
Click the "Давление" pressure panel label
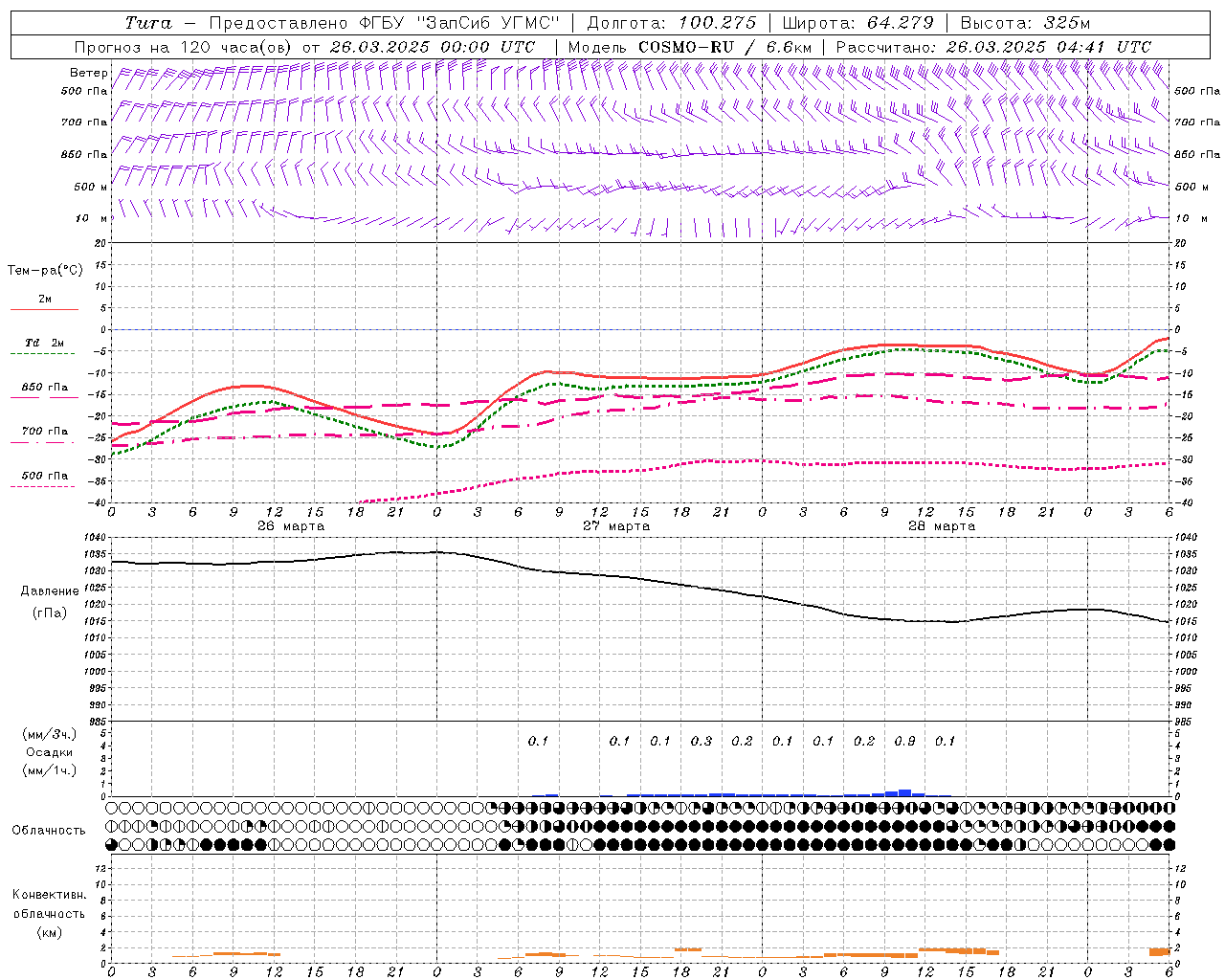click(x=50, y=591)
